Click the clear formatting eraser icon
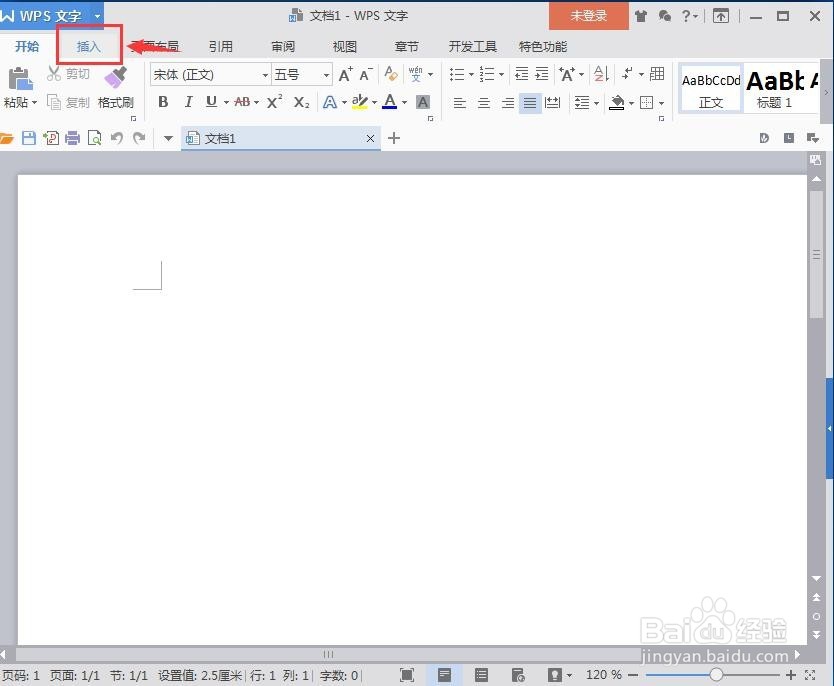The image size is (834, 686). [x=391, y=74]
